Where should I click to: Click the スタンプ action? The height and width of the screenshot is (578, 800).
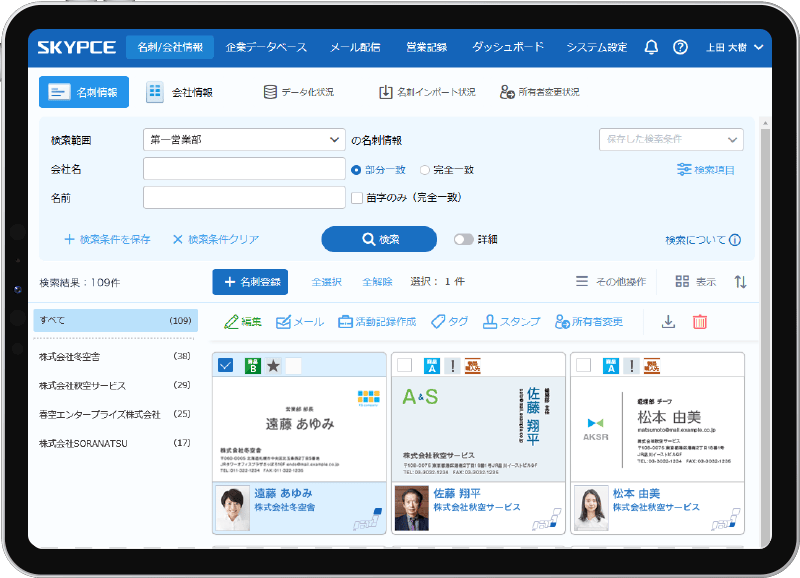(511, 322)
